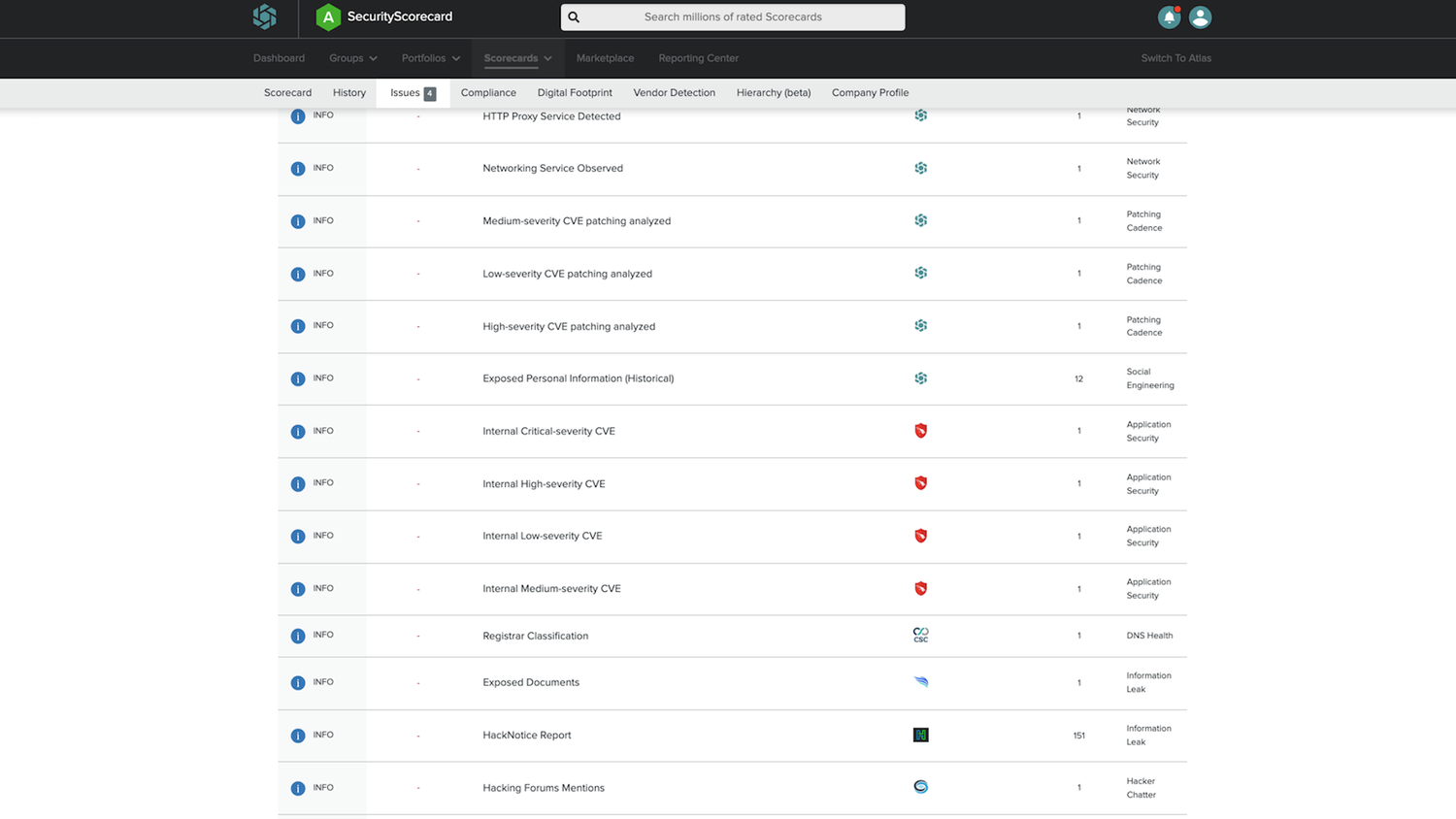Open the Scorecards dropdown menu

517,58
